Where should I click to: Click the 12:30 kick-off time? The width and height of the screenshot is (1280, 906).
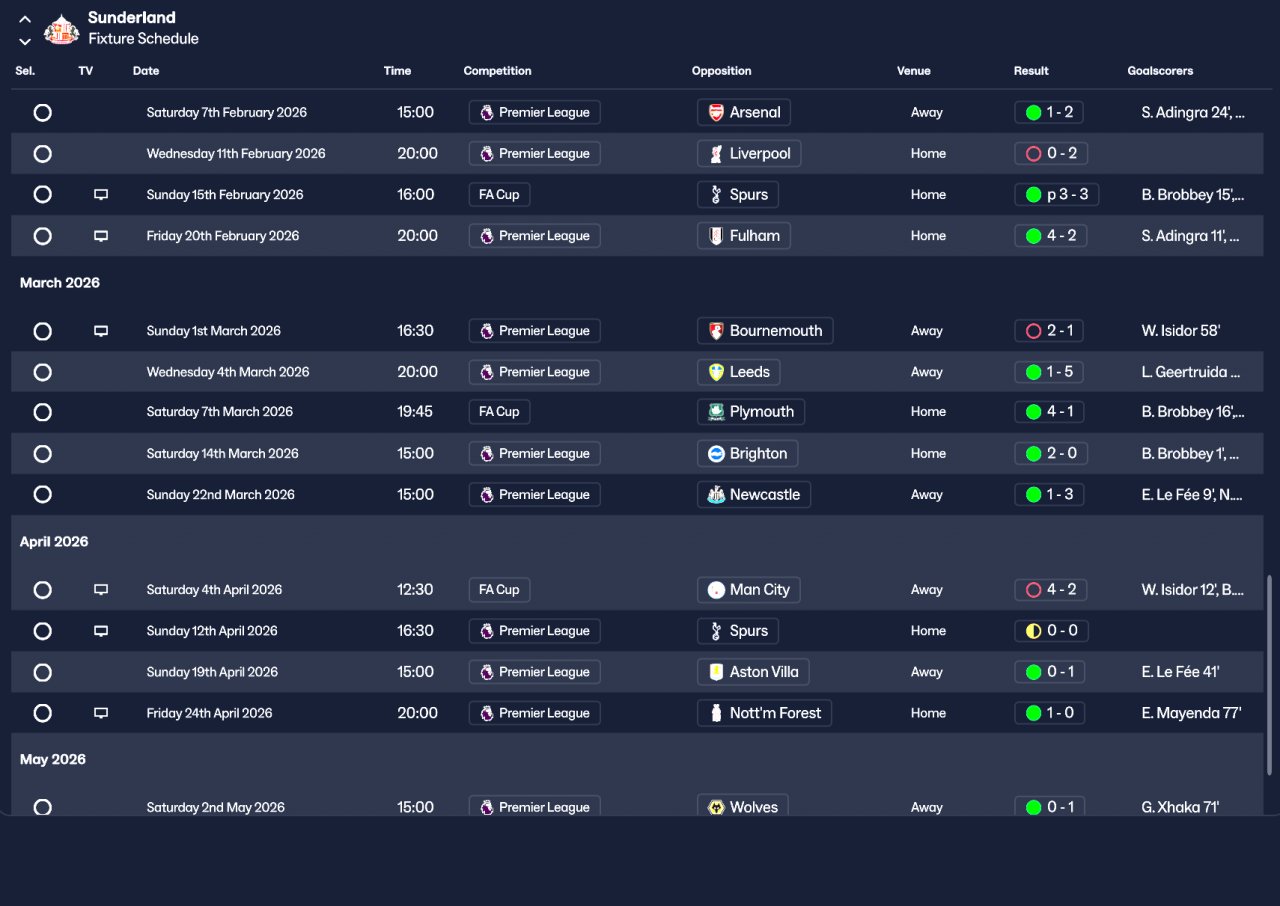415,590
